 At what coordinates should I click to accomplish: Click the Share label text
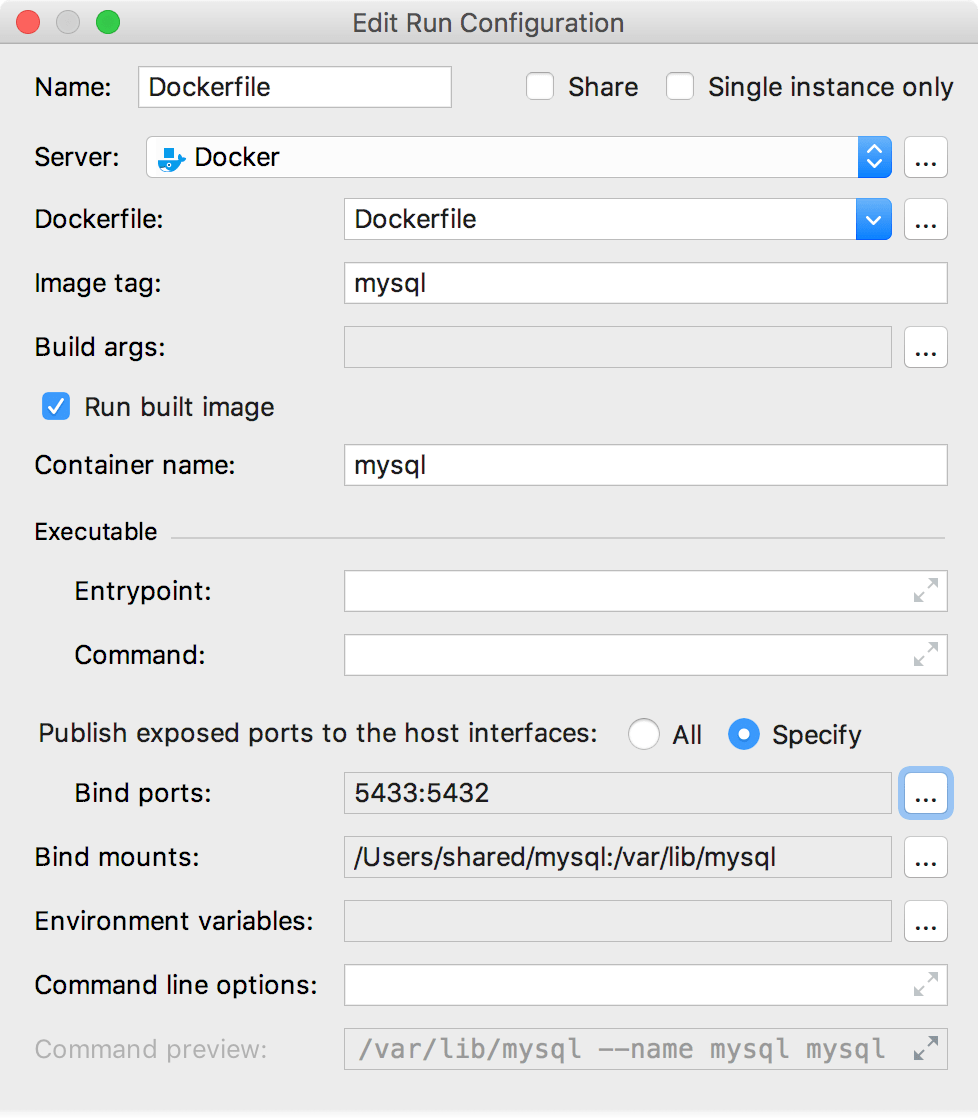click(603, 87)
